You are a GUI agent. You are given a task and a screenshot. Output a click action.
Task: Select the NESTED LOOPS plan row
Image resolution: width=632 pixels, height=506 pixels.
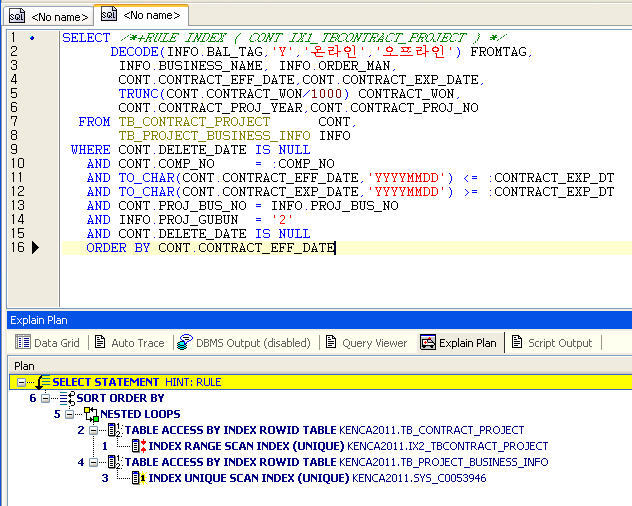(140, 414)
